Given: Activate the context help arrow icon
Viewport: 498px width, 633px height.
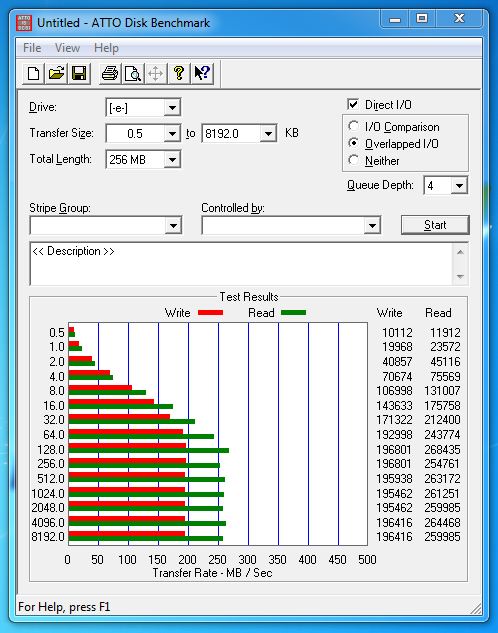Looking at the screenshot, I should tap(202, 73).
